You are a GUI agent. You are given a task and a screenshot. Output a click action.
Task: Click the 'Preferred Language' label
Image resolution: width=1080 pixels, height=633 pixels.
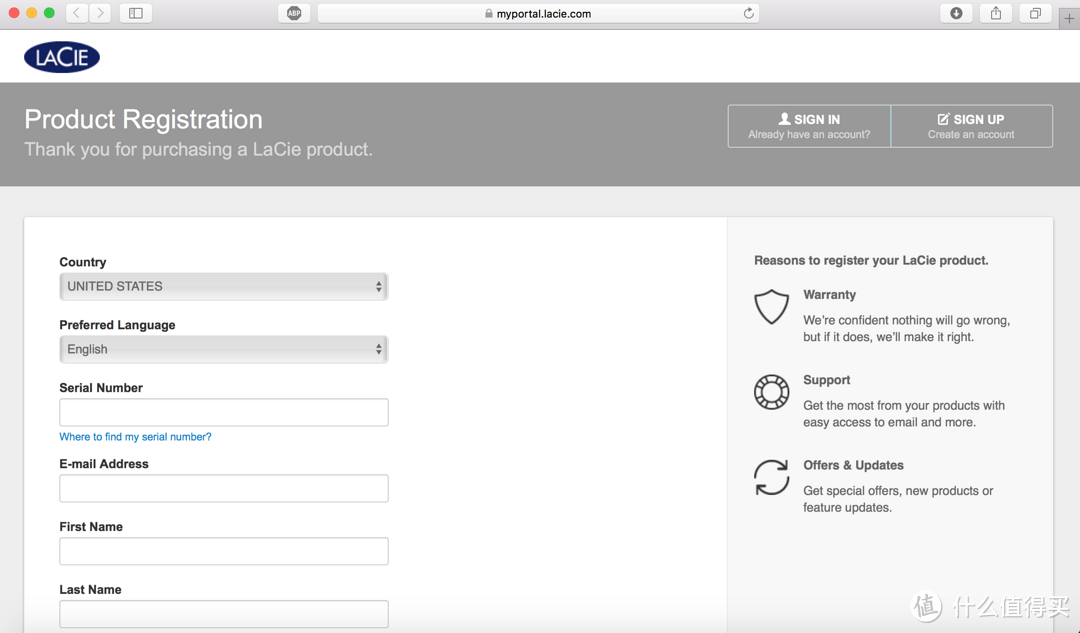pos(117,325)
